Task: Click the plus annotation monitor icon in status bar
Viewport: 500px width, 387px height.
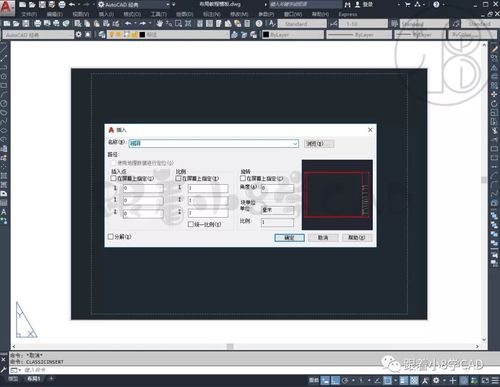Action: point(452,380)
